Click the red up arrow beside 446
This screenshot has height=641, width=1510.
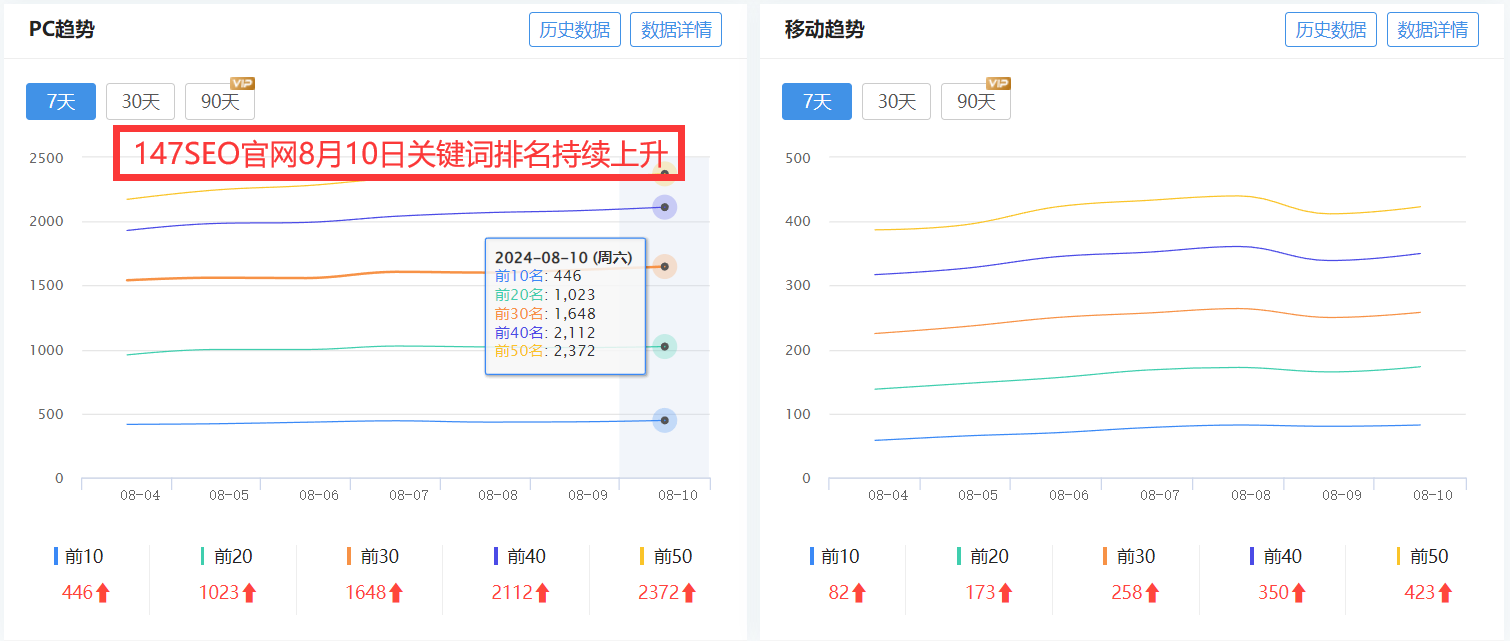tap(103, 593)
